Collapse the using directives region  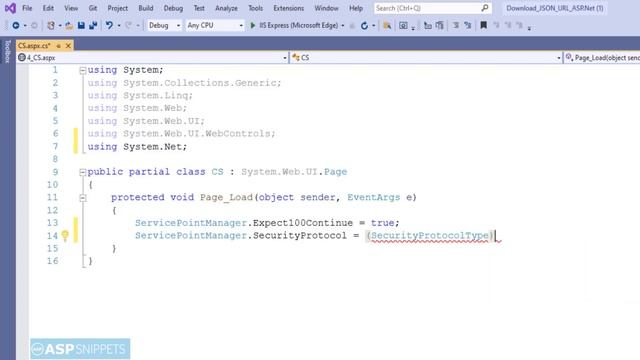pyautogui.click(x=82, y=70)
